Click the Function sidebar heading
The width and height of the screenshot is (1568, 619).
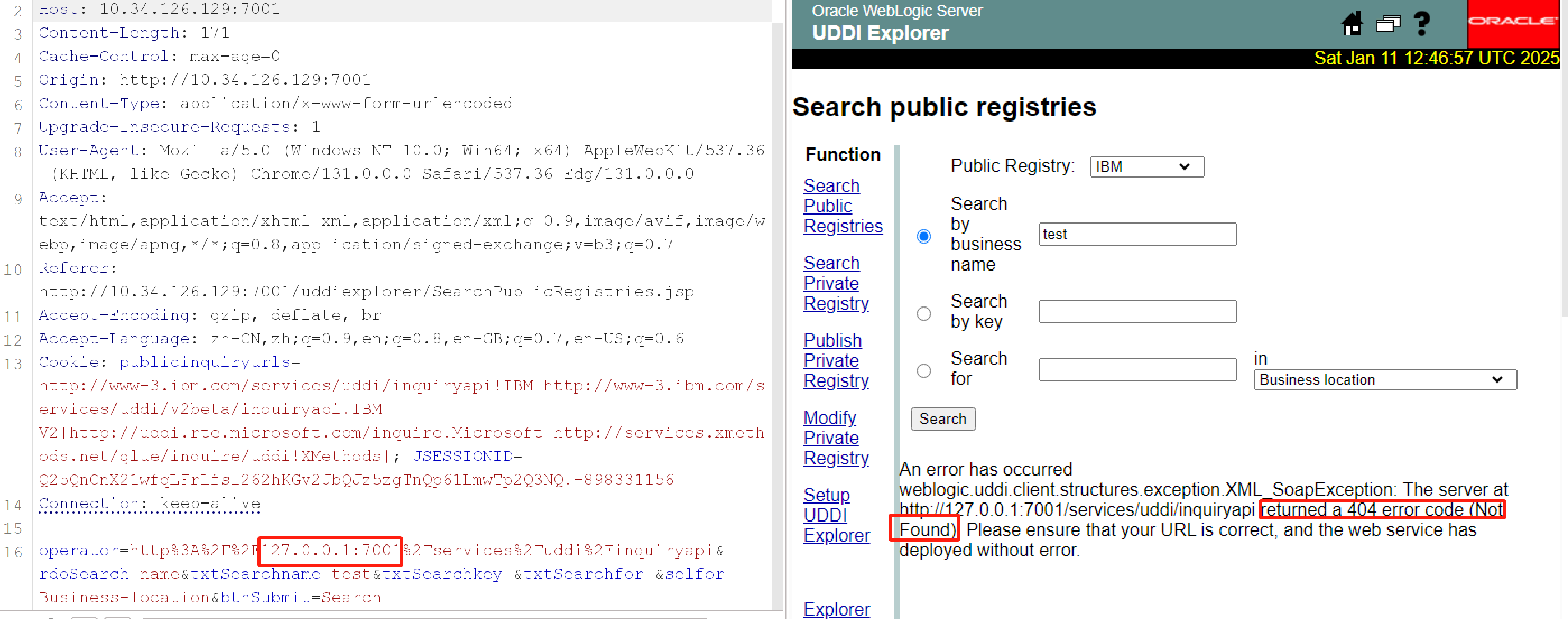tap(843, 155)
